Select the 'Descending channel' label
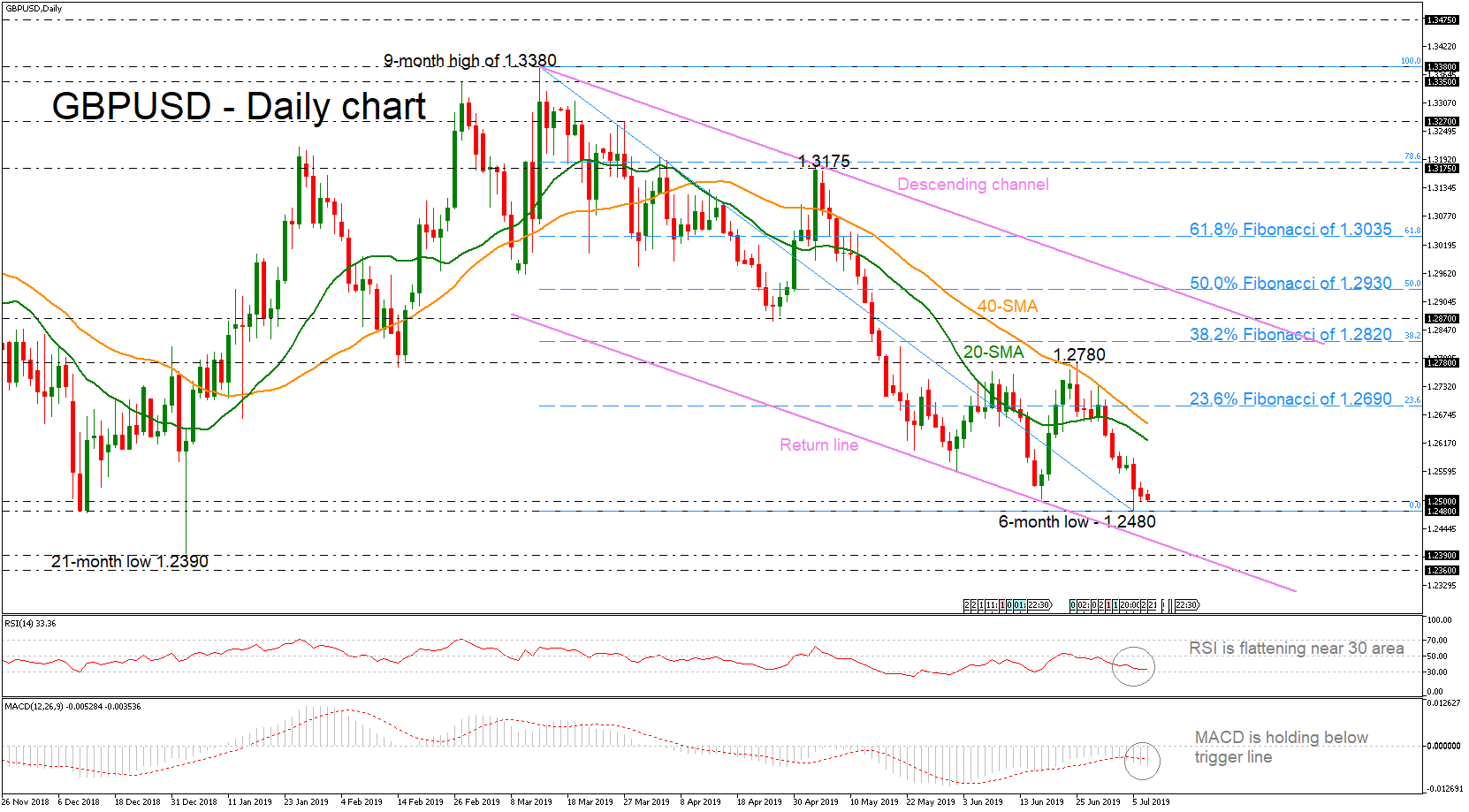 coord(973,184)
